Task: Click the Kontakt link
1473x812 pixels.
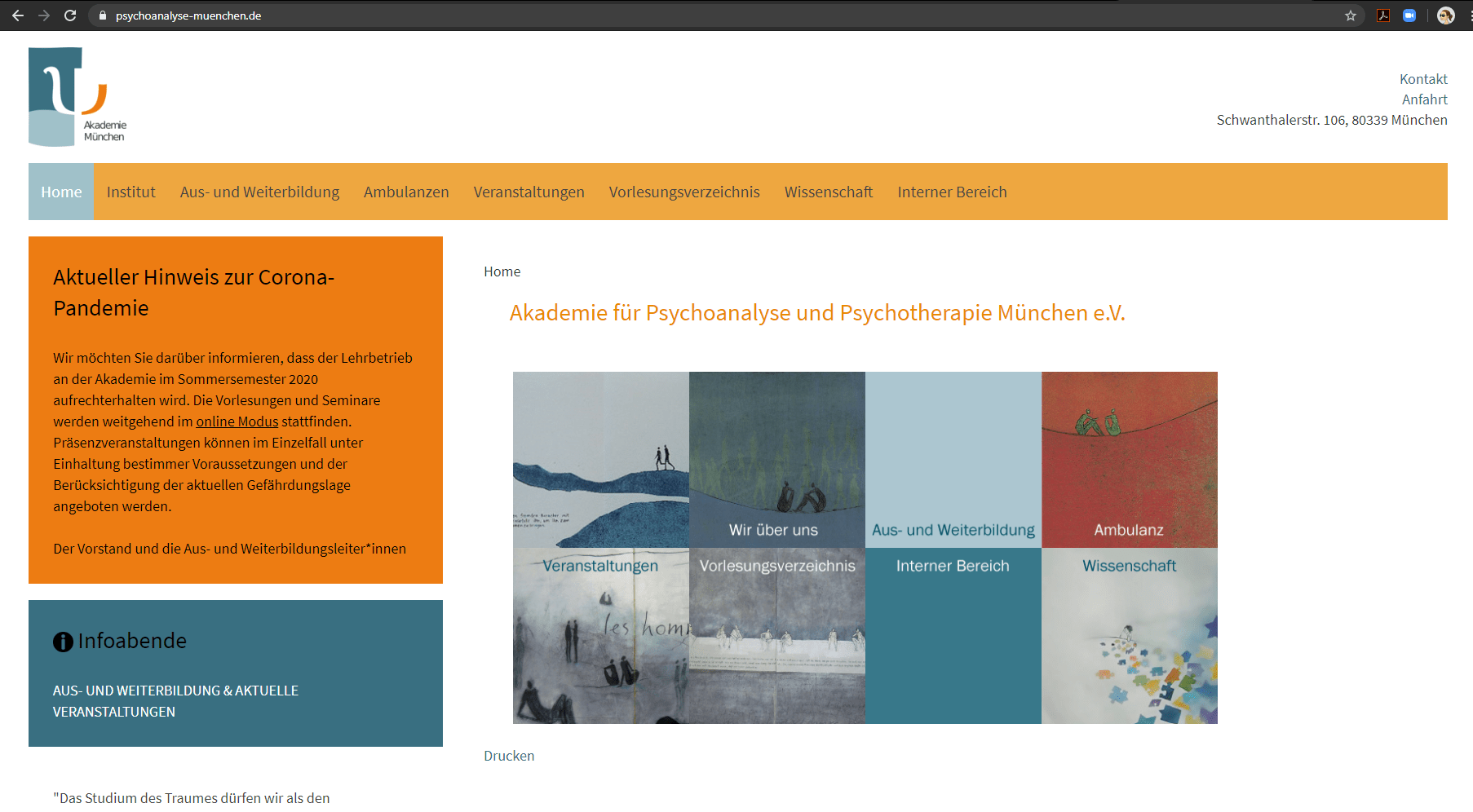Action: pos(1423,79)
